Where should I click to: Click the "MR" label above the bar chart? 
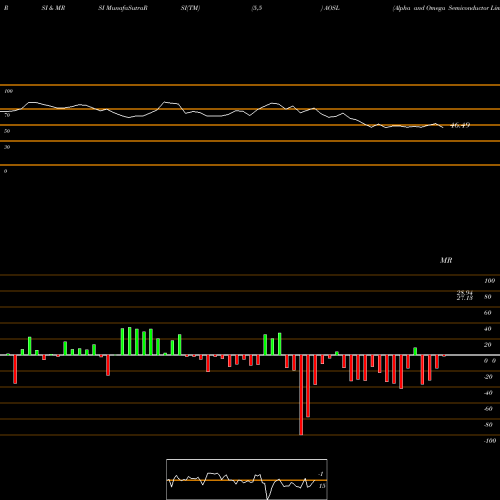click(x=446, y=260)
